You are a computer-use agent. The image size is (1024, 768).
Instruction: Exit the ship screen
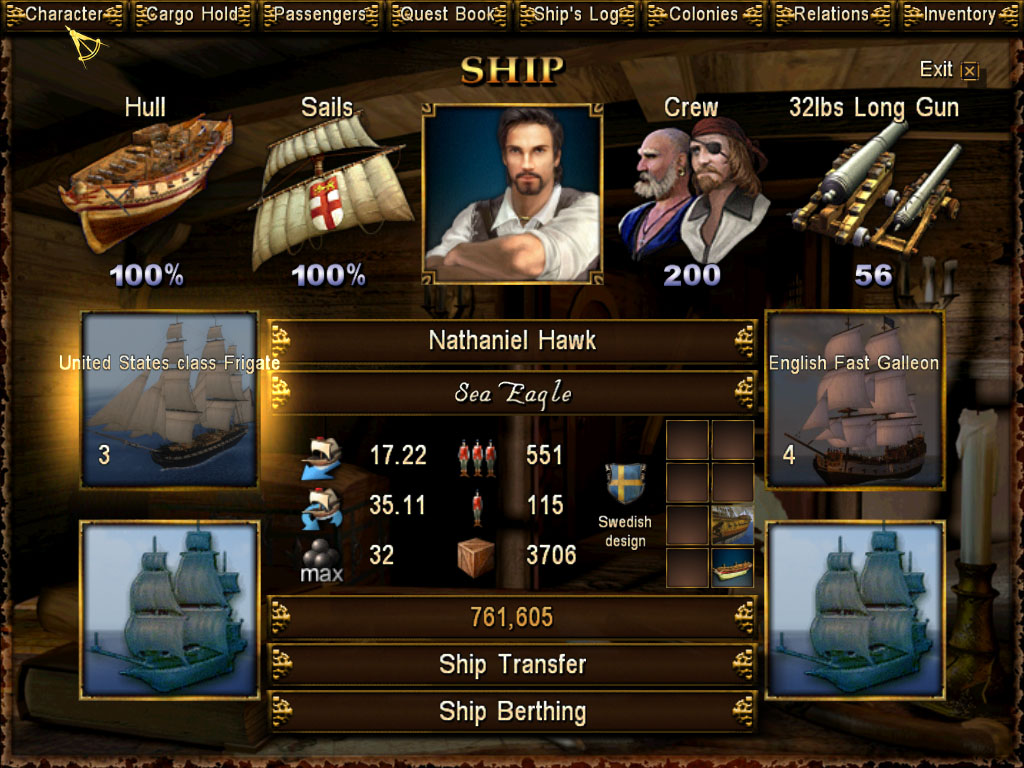[x=949, y=69]
